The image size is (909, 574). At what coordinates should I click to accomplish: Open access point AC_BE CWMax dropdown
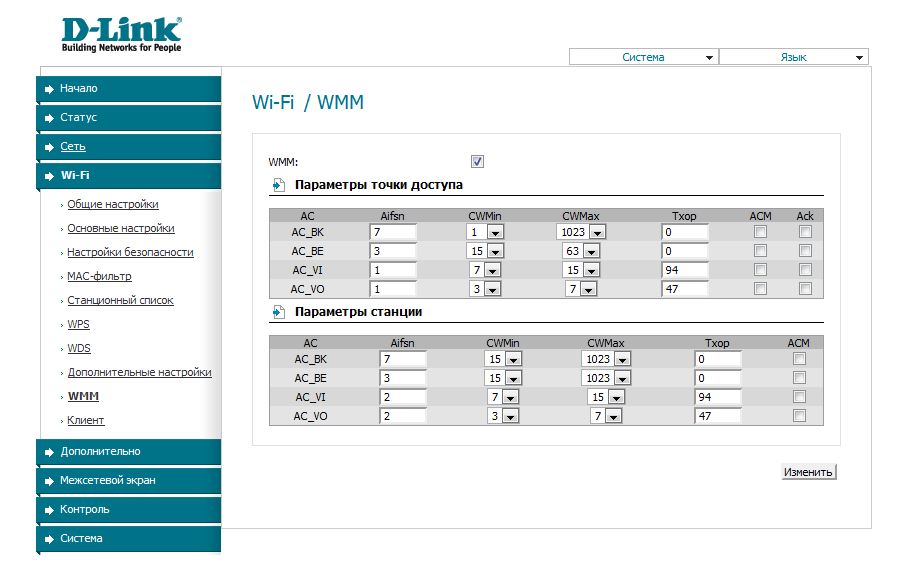tap(581, 251)
